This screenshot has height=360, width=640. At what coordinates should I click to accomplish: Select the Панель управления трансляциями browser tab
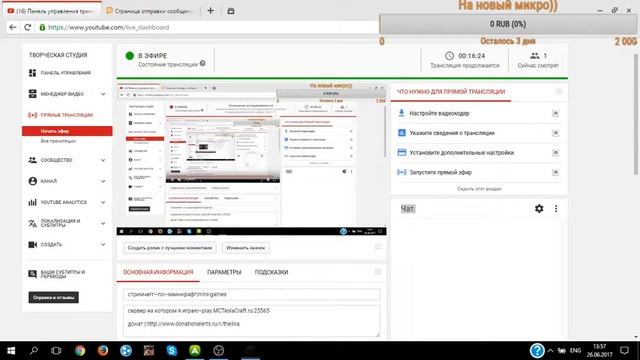coord(52,11)
